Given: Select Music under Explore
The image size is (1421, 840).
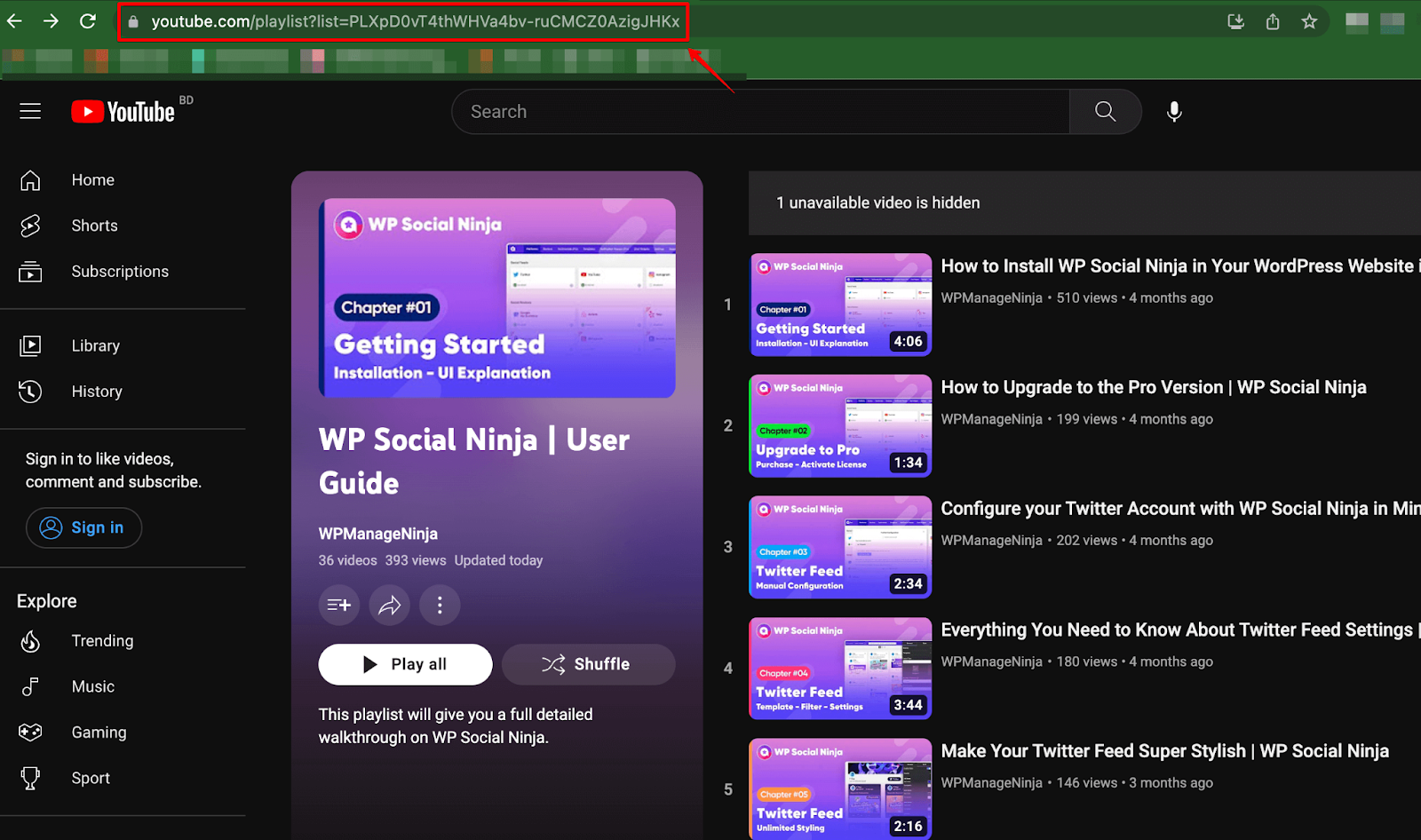Looking at the screenshot, I should click(93, 686).
